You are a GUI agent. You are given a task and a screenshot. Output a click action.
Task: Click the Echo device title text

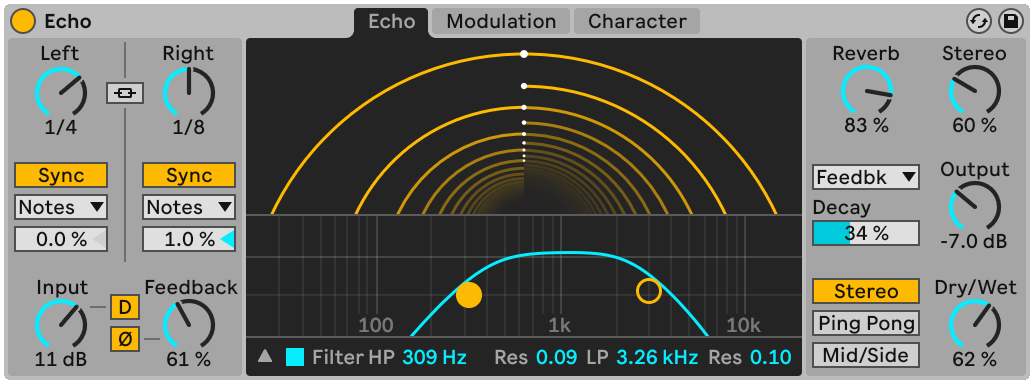(x=68, y=22)
